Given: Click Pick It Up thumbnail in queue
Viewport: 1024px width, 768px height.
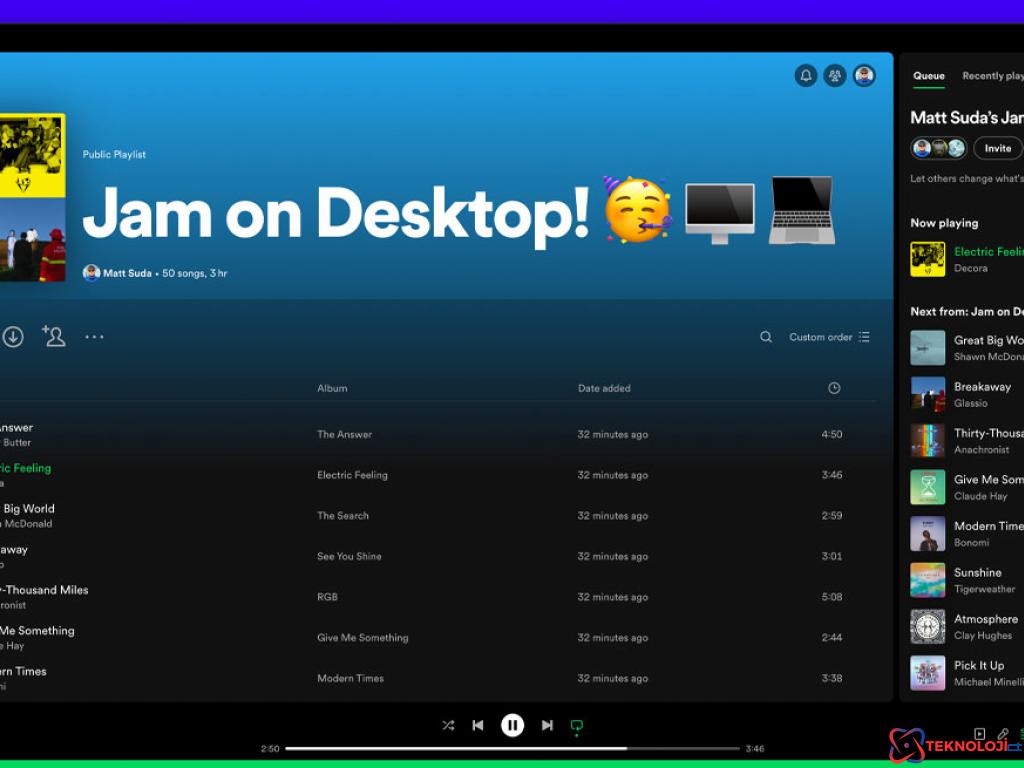Looking at the screenshot, I should (x=927, y=673).
